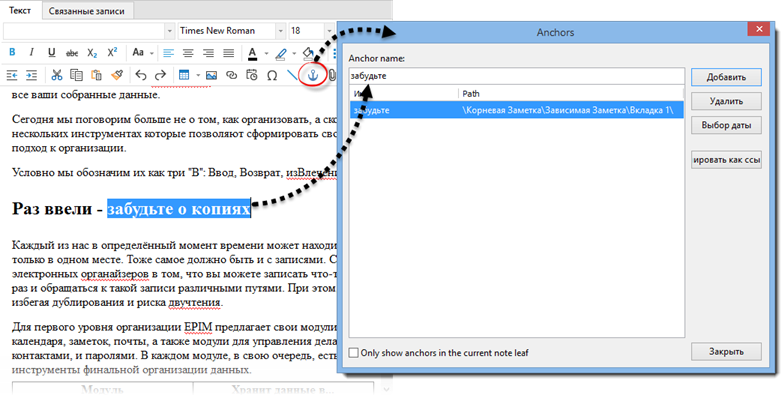Decrease paragraph indent
782x395 pixels.
(11, 75)
